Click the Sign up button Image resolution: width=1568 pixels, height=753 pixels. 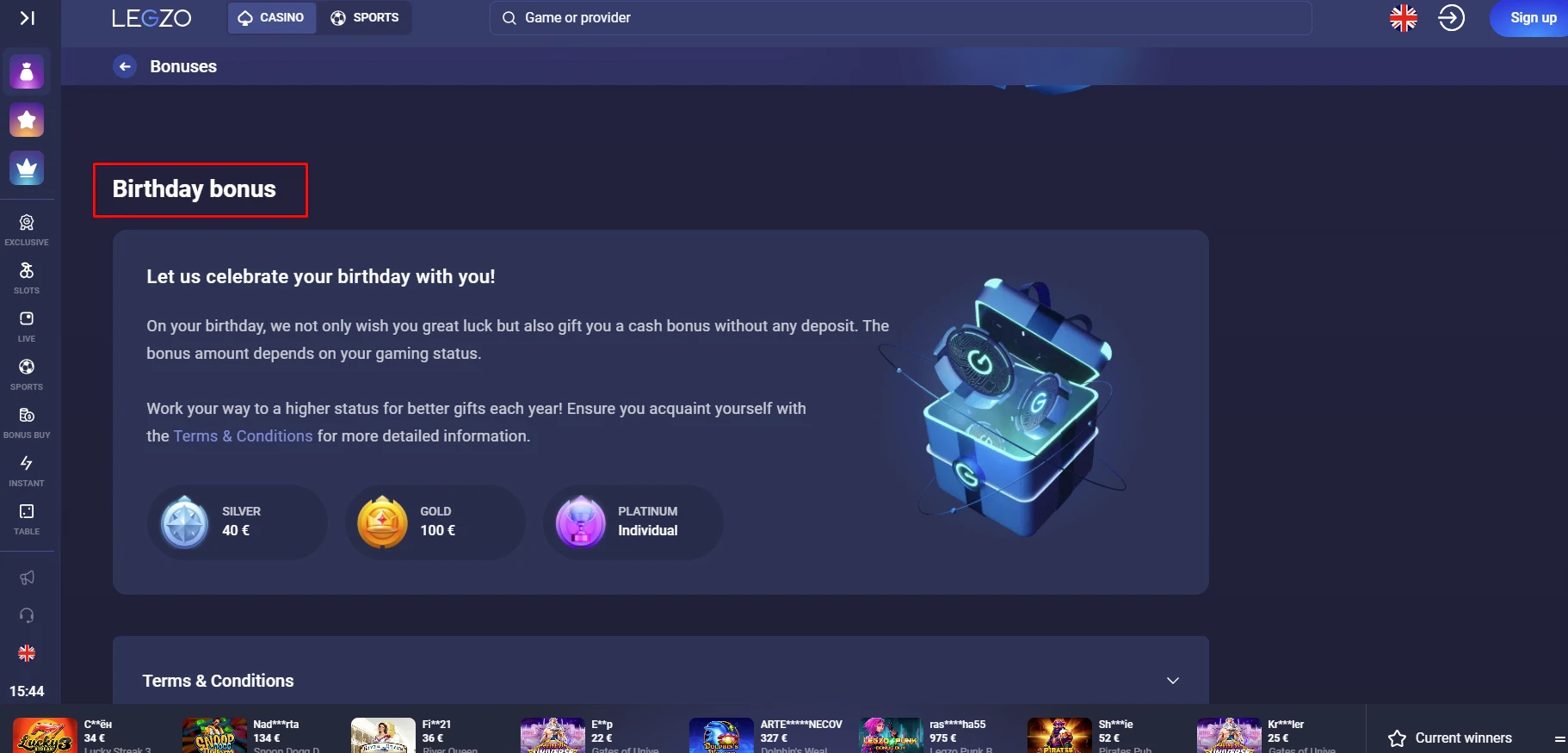point(1533,18)
